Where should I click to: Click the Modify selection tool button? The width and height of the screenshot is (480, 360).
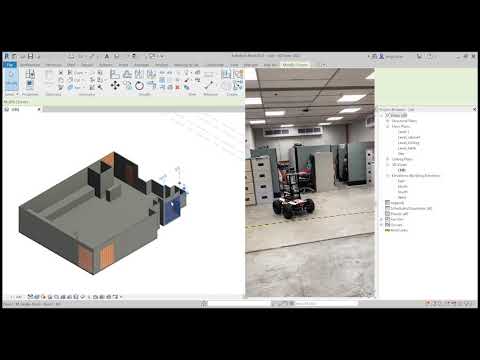11,79
